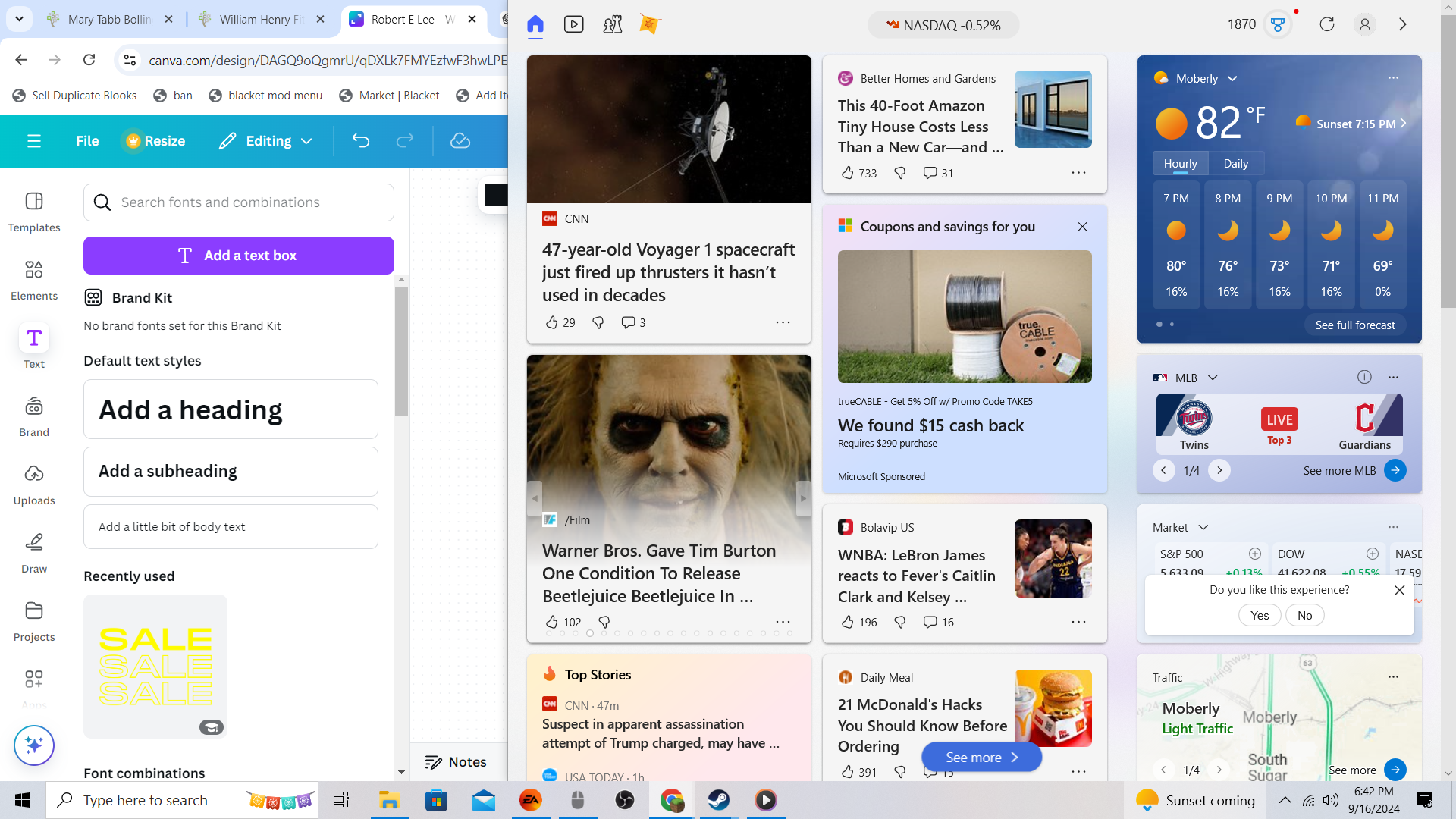Click the undo arrow in Canva toolbar
The height and width of the screenshot is (819, 1456).
(x=361, y=141)
